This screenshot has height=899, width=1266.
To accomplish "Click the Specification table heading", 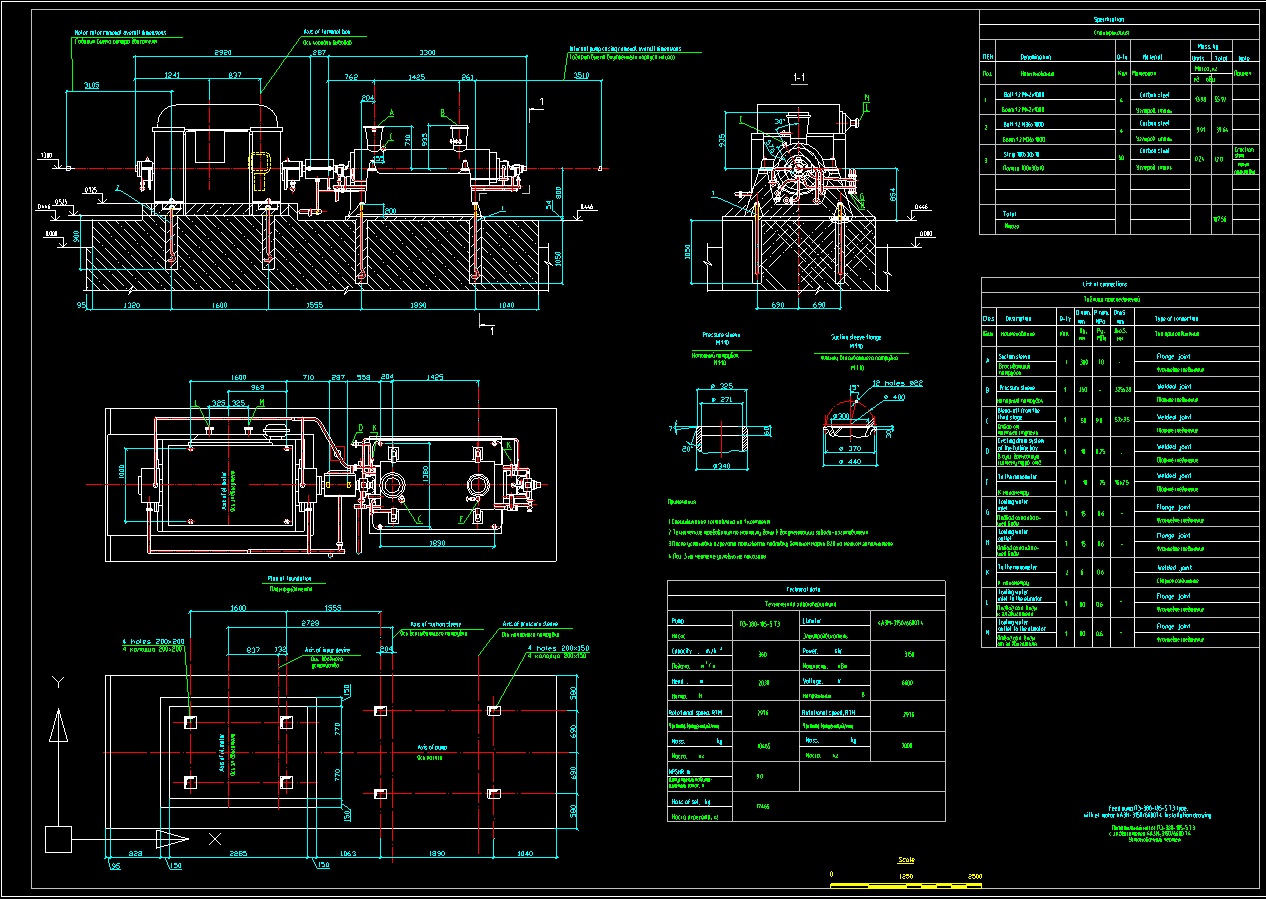I will point(1109,19).
